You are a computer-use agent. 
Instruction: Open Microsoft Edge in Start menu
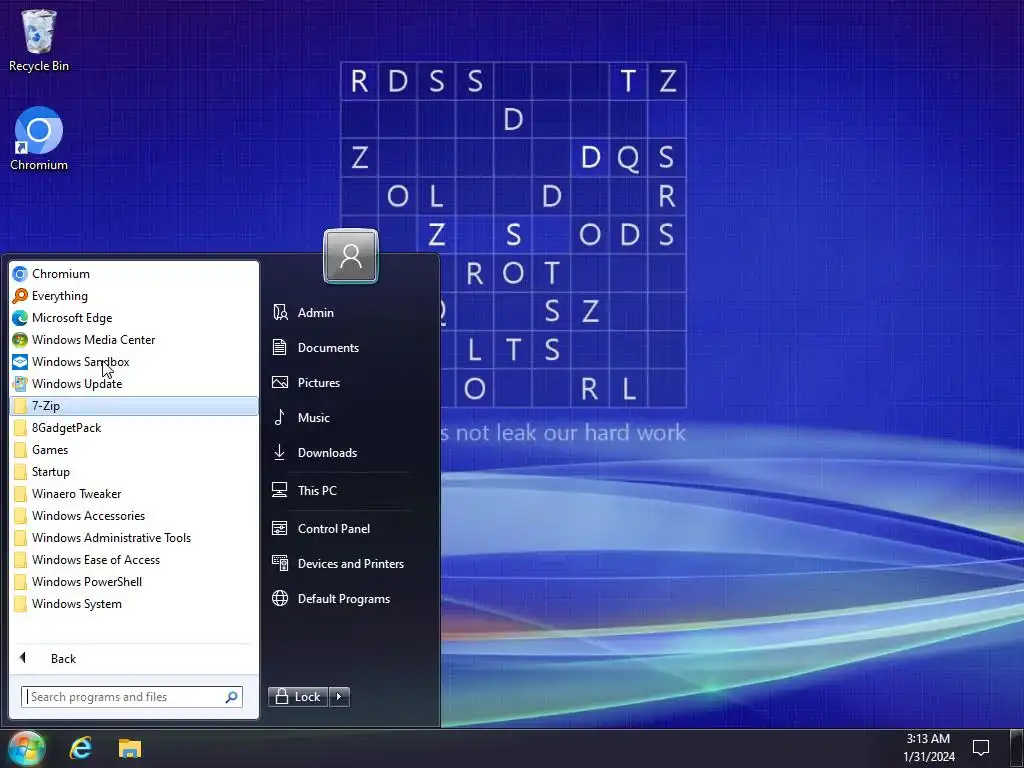point(134,318)
